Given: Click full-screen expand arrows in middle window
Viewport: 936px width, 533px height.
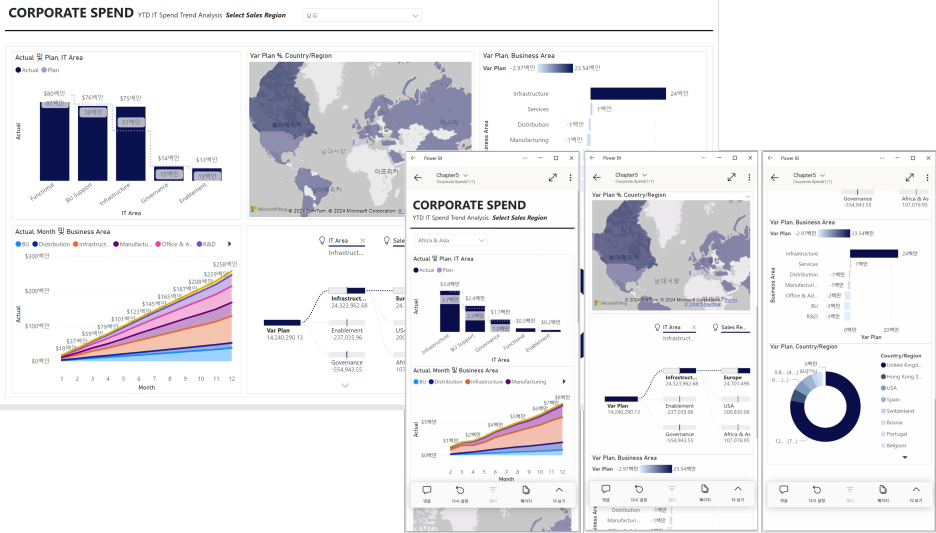Looking at the screenshot, I should 731,177.
